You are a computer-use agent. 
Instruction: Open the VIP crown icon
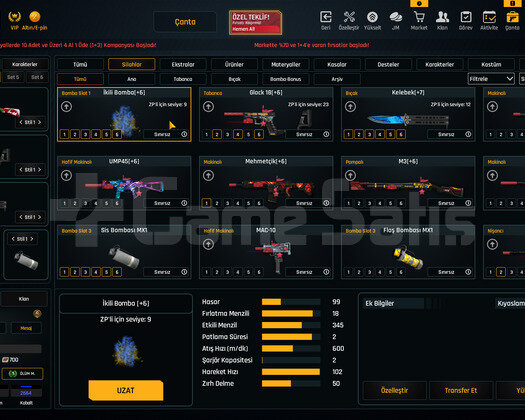[x=14, y=16]
